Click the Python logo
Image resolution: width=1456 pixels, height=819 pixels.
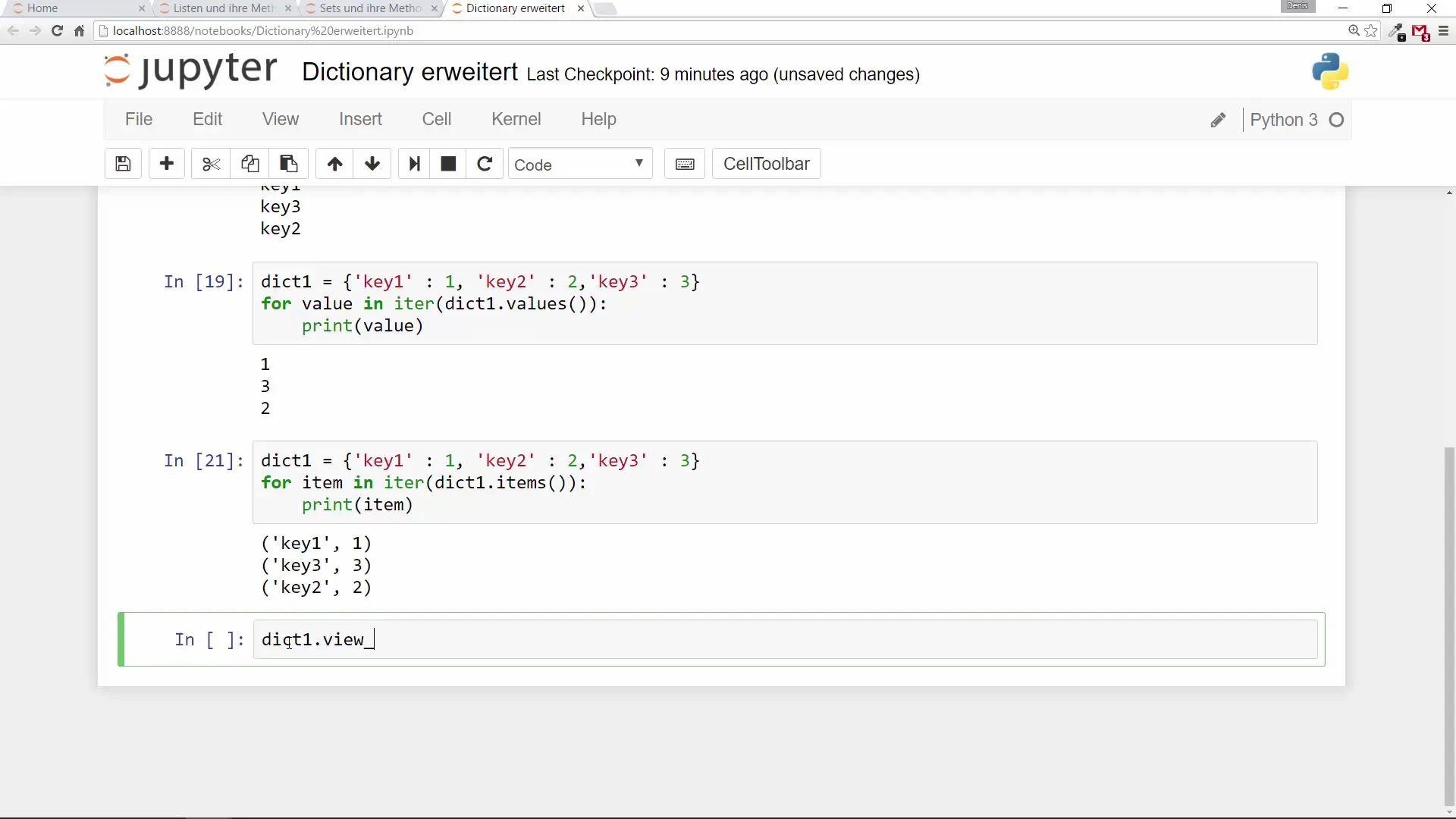pos(1330,71)
